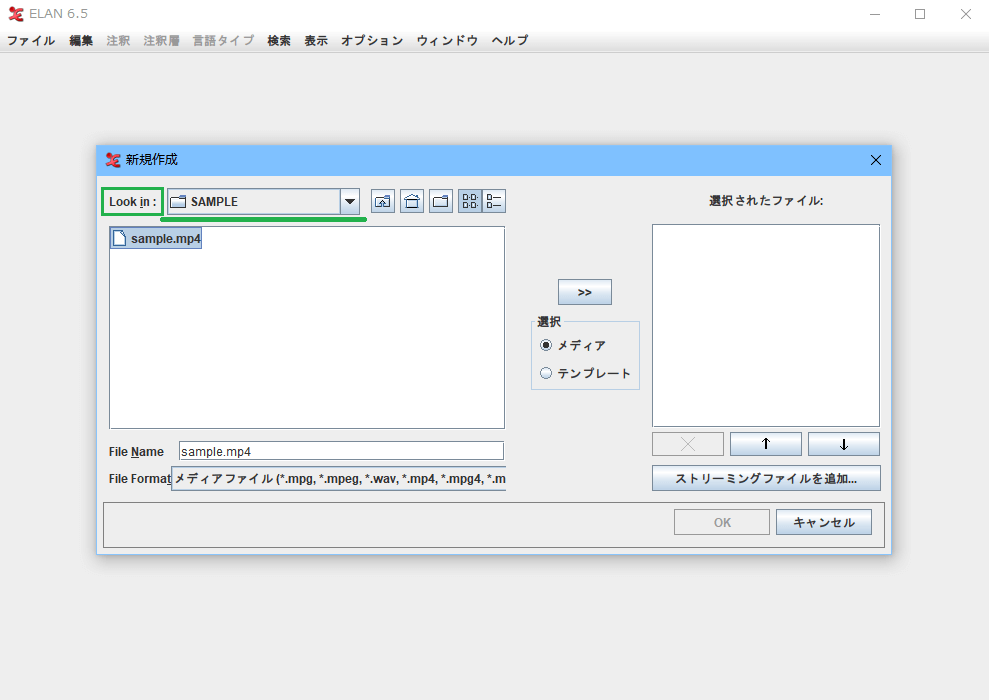The height and width of the screenshot is (700, 989).
Task: Open the File Format dropdown
Action: (339, 479)
